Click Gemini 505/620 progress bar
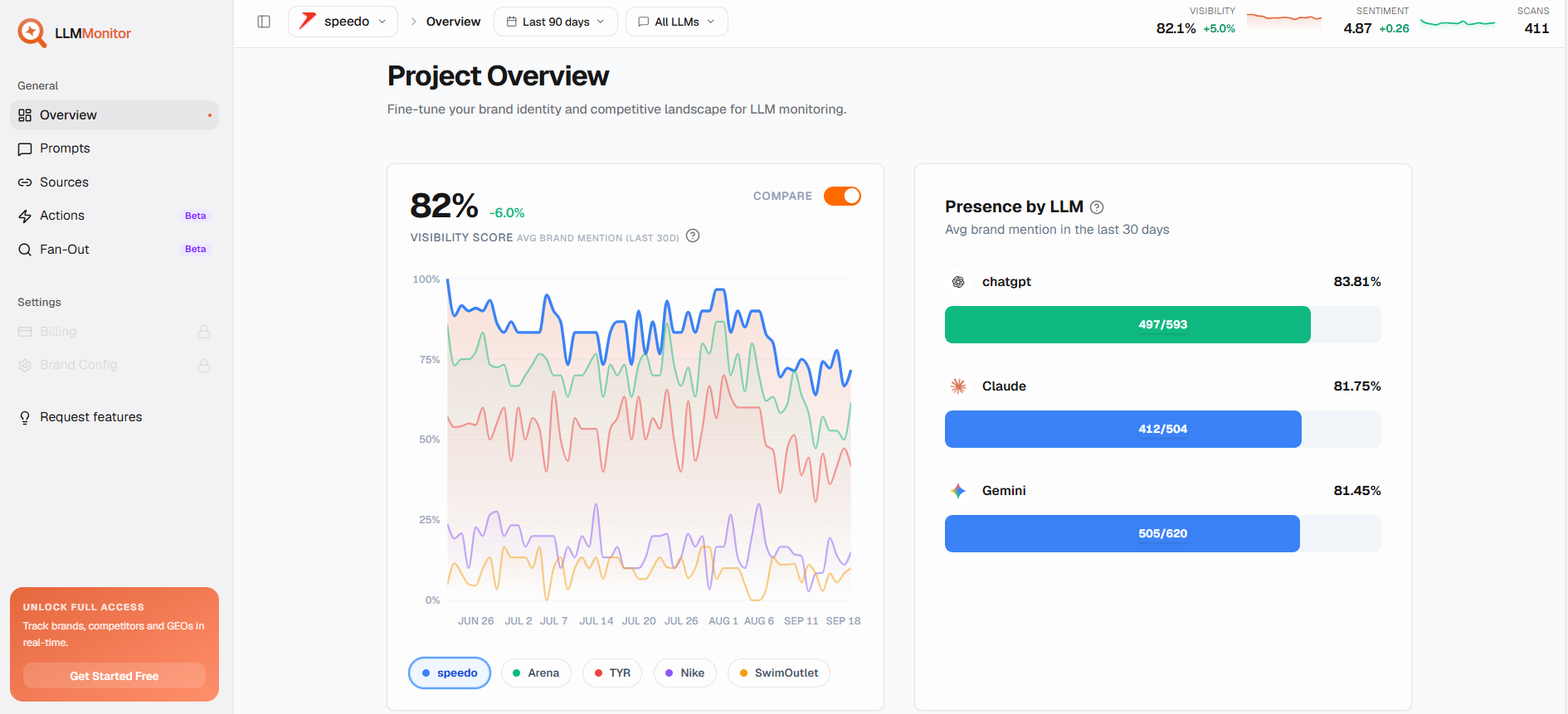Viewport: 1568px width, 714px height. (1163, 533)
